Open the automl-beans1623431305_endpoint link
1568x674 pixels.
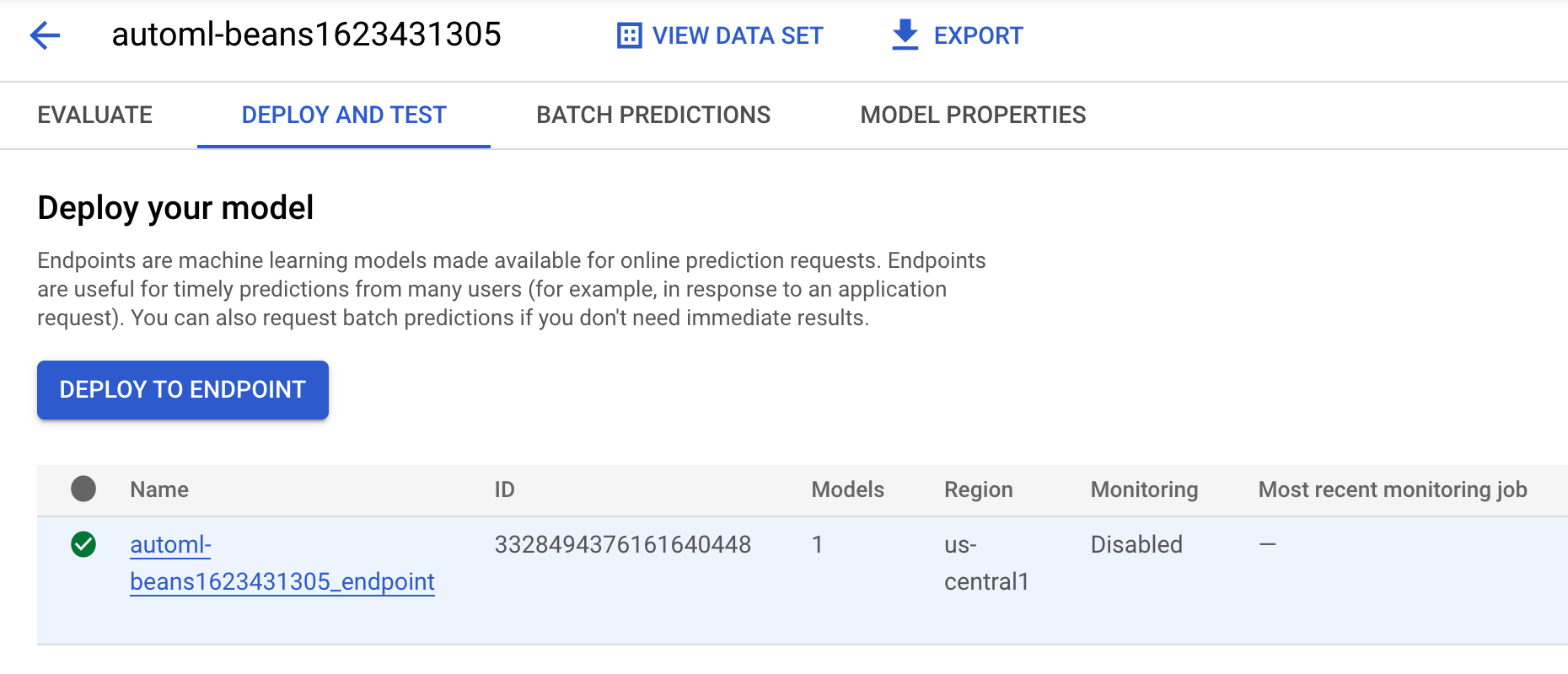[282, 563]
